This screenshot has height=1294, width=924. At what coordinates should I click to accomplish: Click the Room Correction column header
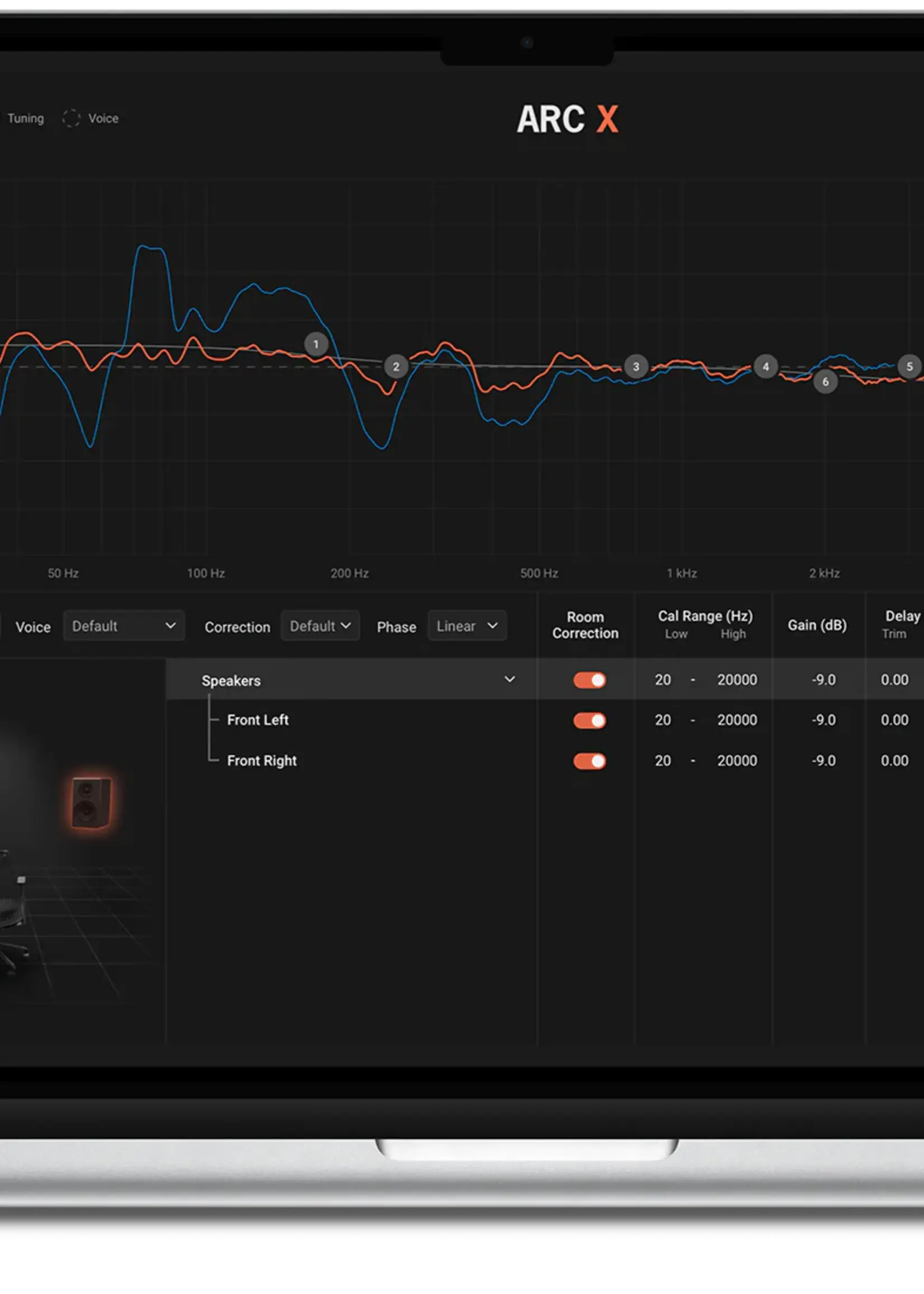[x=585, y=625]
